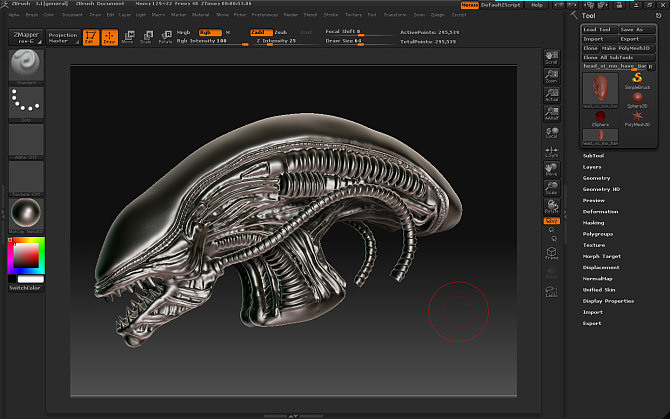Enable Mrgb paint mode

[184, 32]
